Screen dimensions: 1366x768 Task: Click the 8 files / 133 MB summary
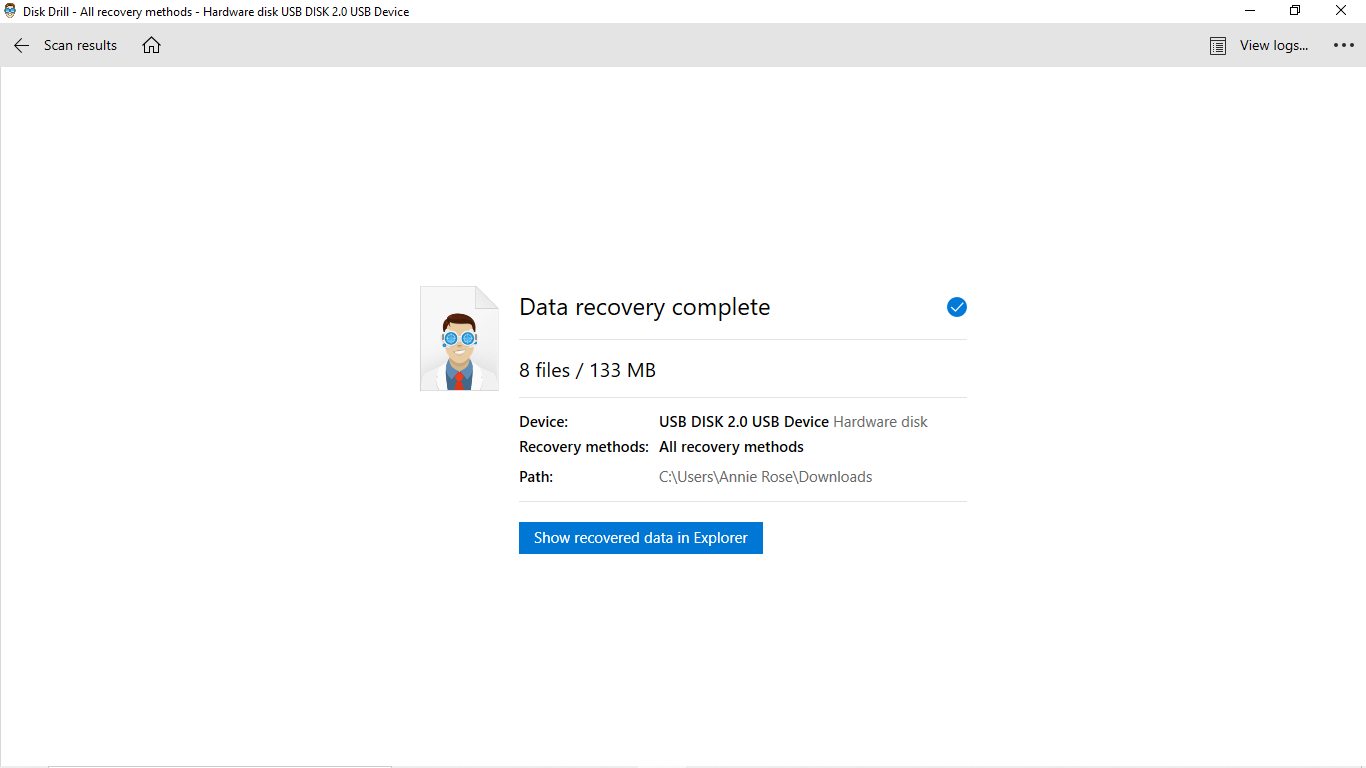tap(587, 370)
